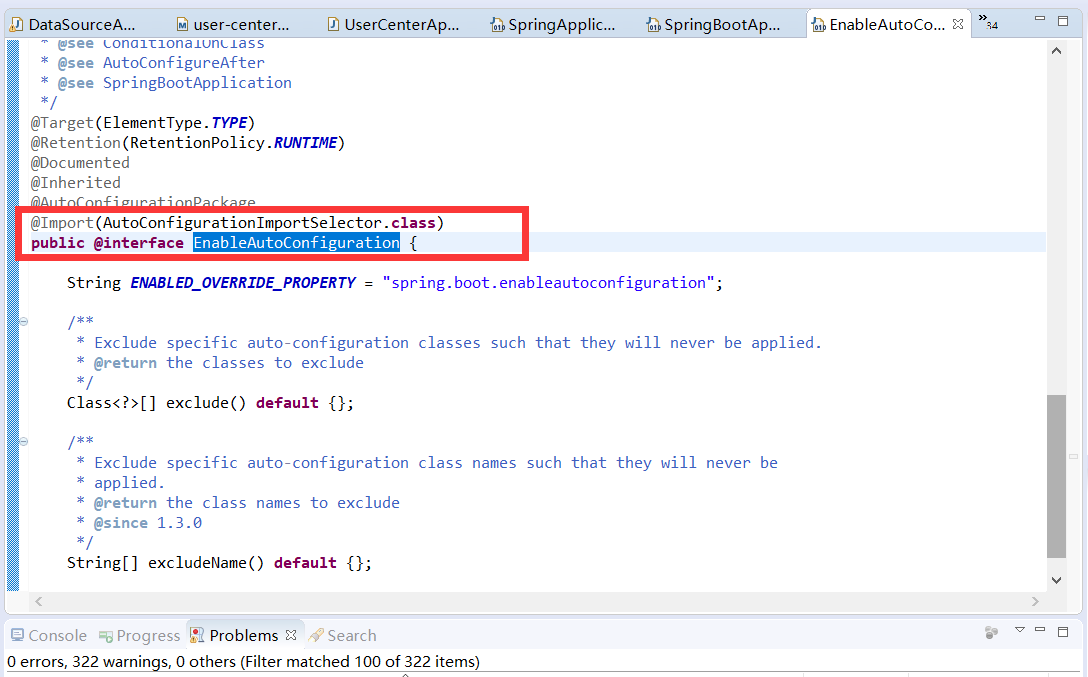The height and width of the screenshot is (677, 1088).
Task: Maximize the editor area
Action: click(1063, 21)
